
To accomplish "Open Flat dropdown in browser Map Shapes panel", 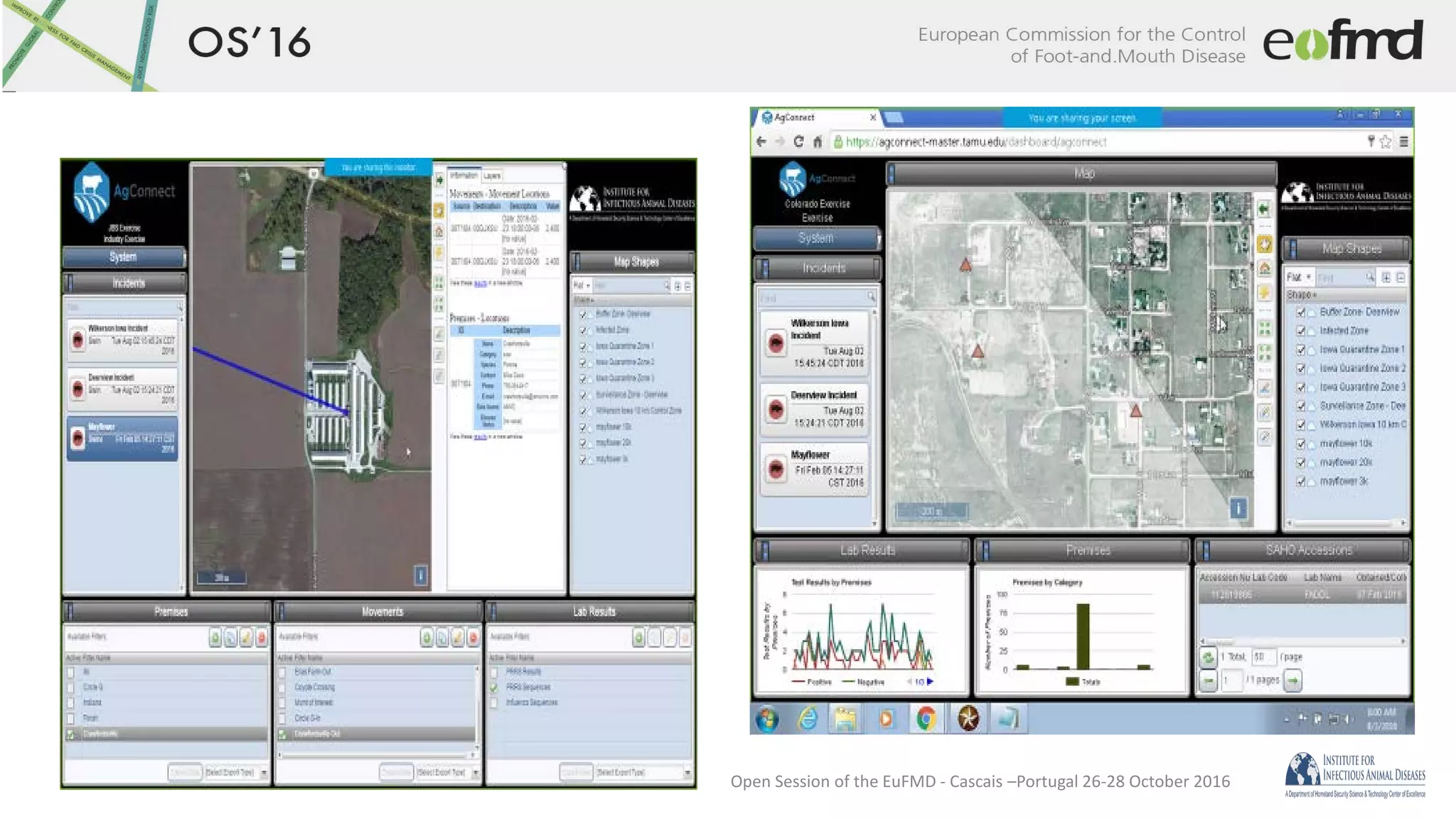I will coord(1299,277).
